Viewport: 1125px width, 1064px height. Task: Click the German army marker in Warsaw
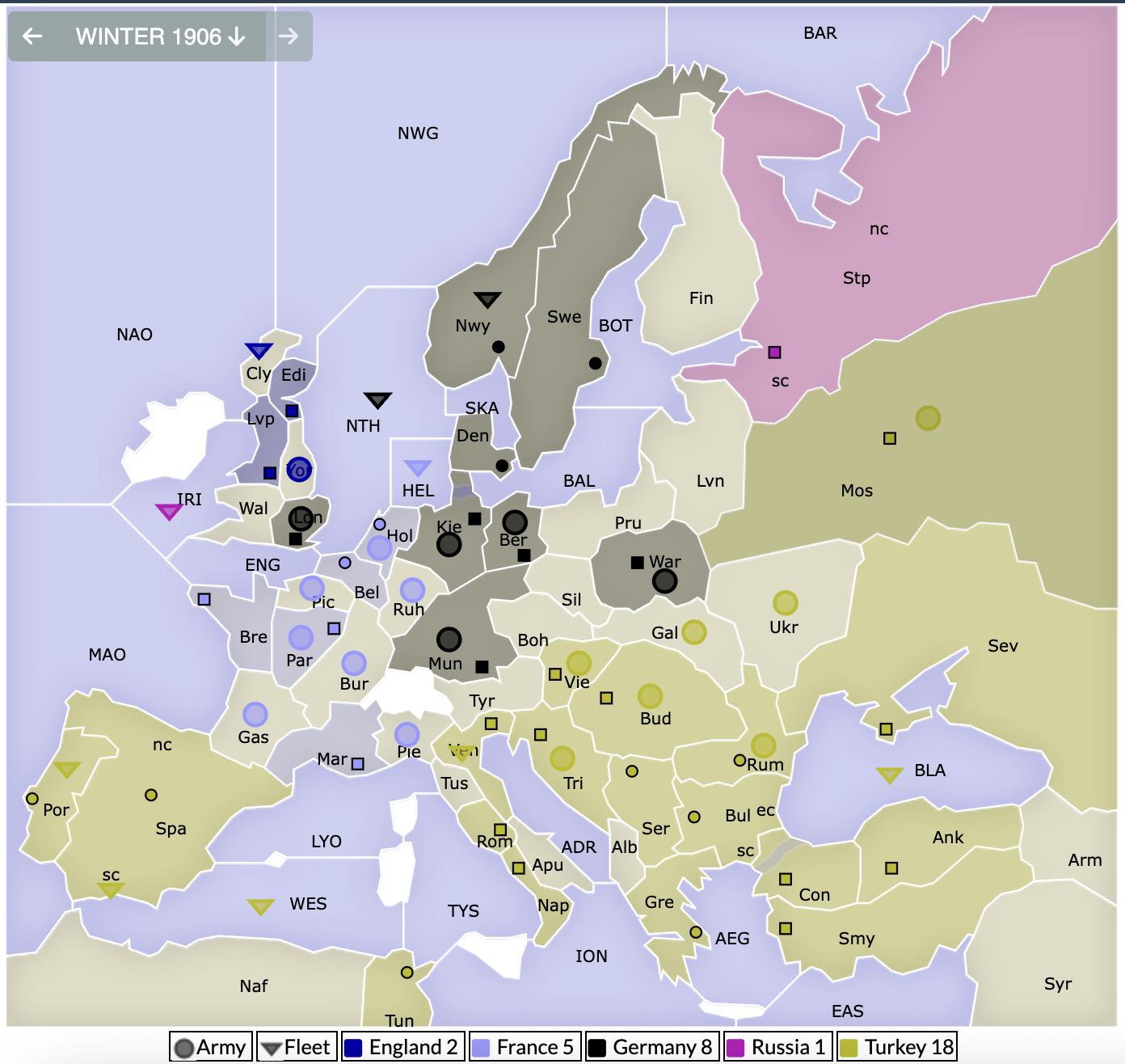coord(664,580)
